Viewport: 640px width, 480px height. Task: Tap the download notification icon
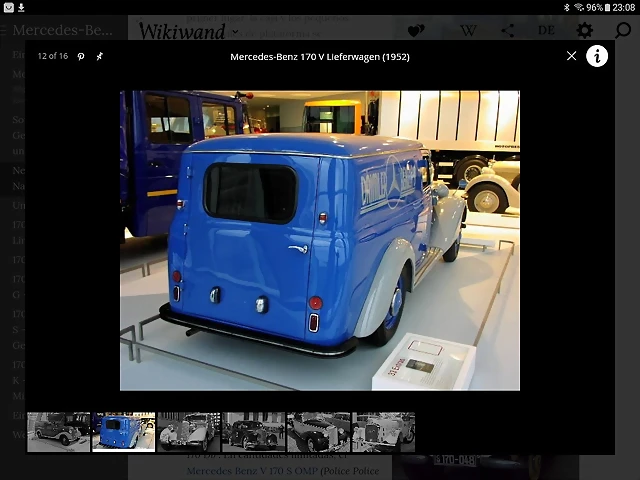[x=21, y=7]
